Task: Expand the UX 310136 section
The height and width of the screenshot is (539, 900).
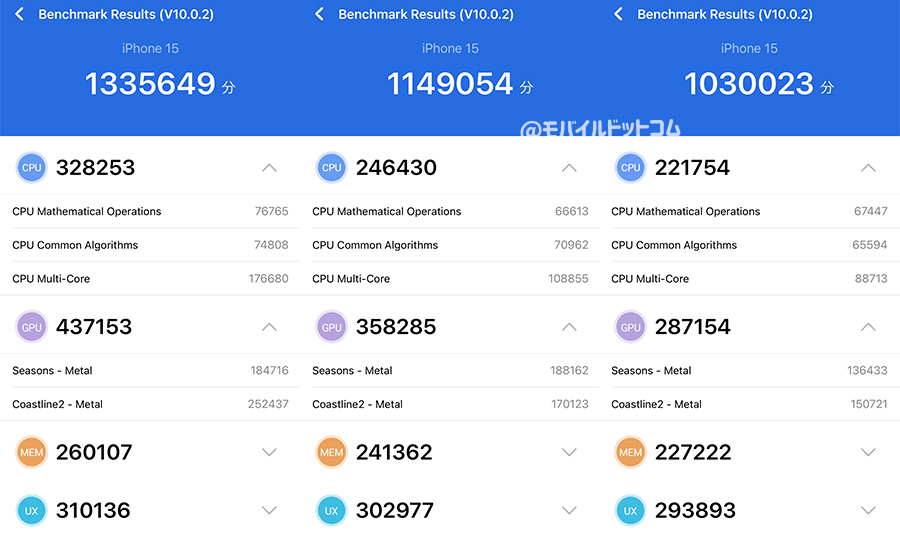Action: (269, 510)
